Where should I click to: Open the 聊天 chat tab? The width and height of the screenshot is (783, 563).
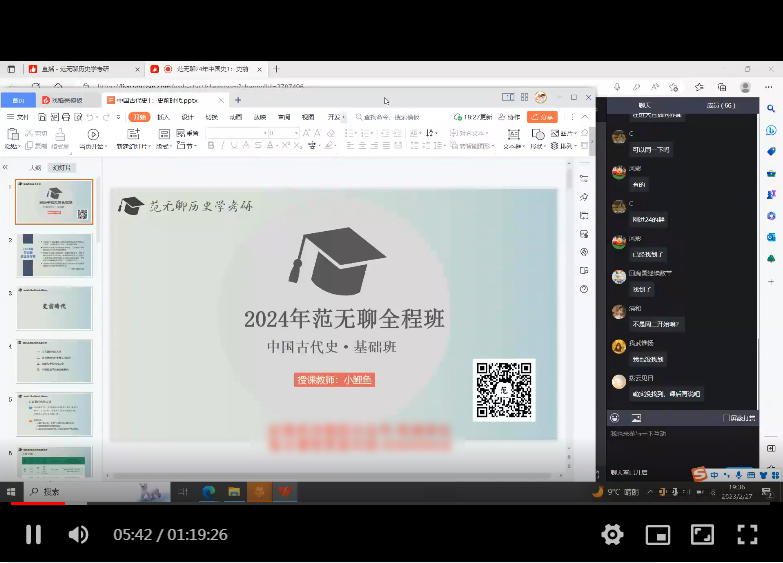pos(644,105)
